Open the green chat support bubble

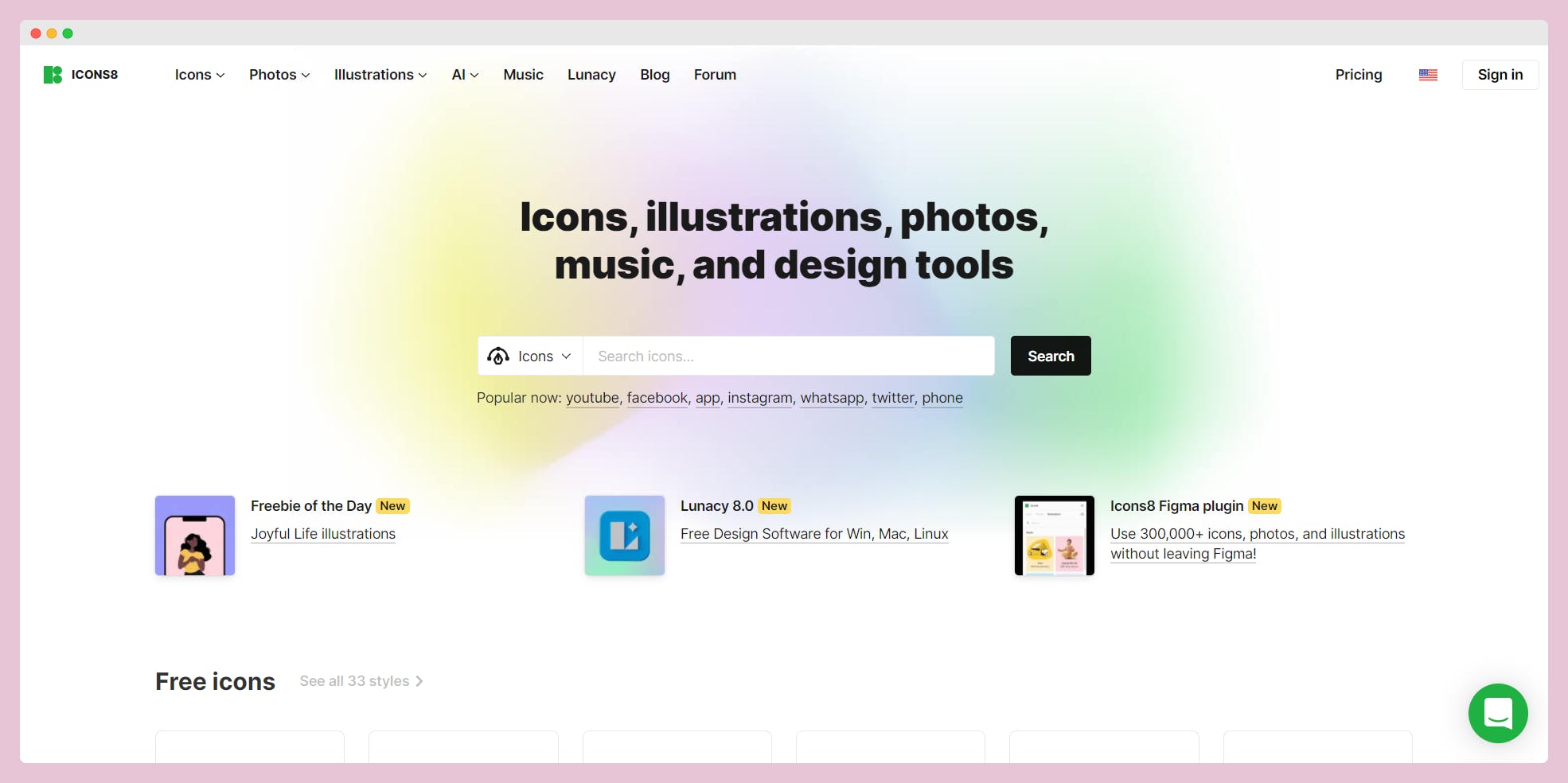(1498, 713)
